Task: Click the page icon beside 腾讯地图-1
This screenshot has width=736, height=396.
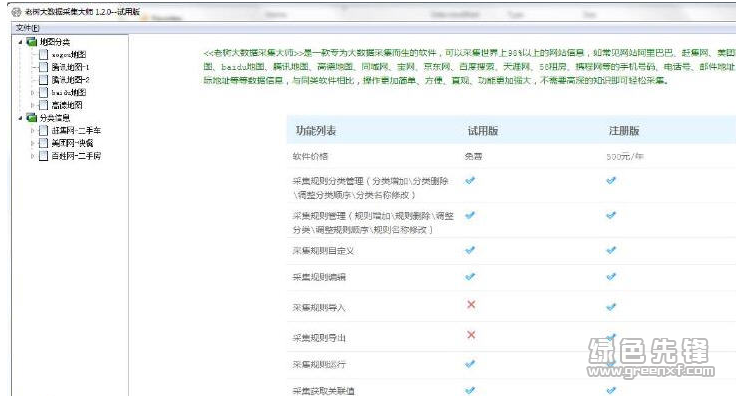Action: [x=44, y=67]
